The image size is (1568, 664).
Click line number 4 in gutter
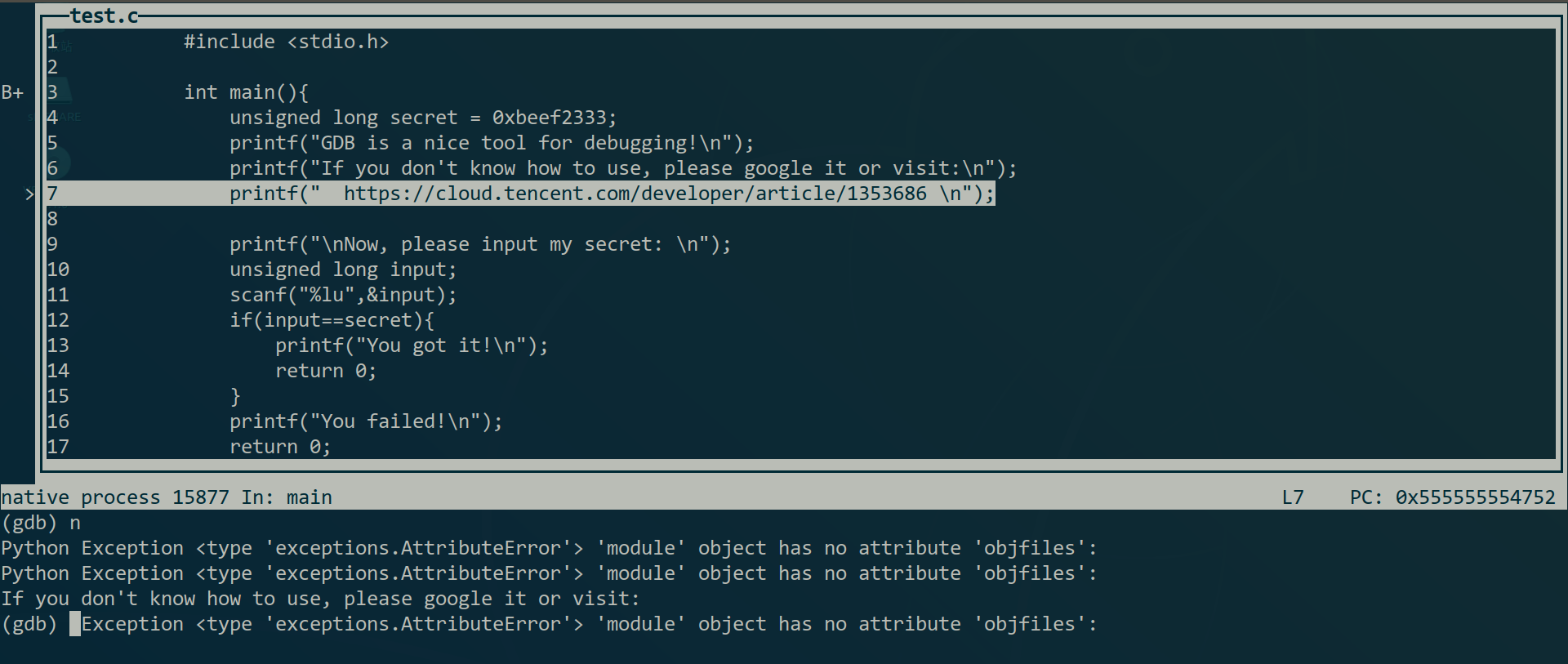tap(52, 118)
